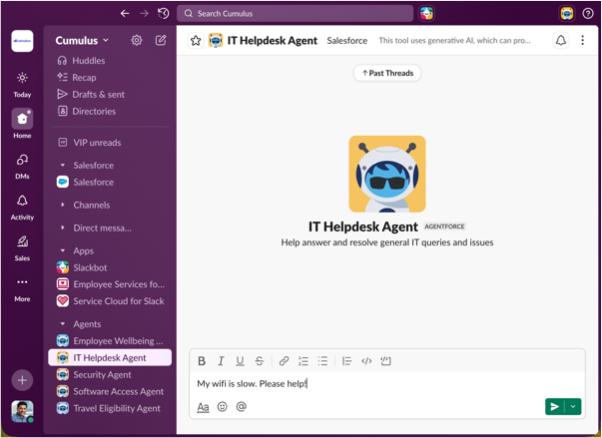Click the round plus create button
Image resolution: width=602 pixels, height=438 pixels.
pos(22,380)
